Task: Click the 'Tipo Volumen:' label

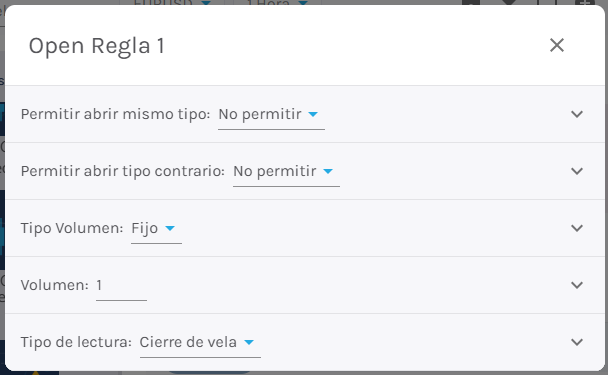Action: click(x=72, y=228)
